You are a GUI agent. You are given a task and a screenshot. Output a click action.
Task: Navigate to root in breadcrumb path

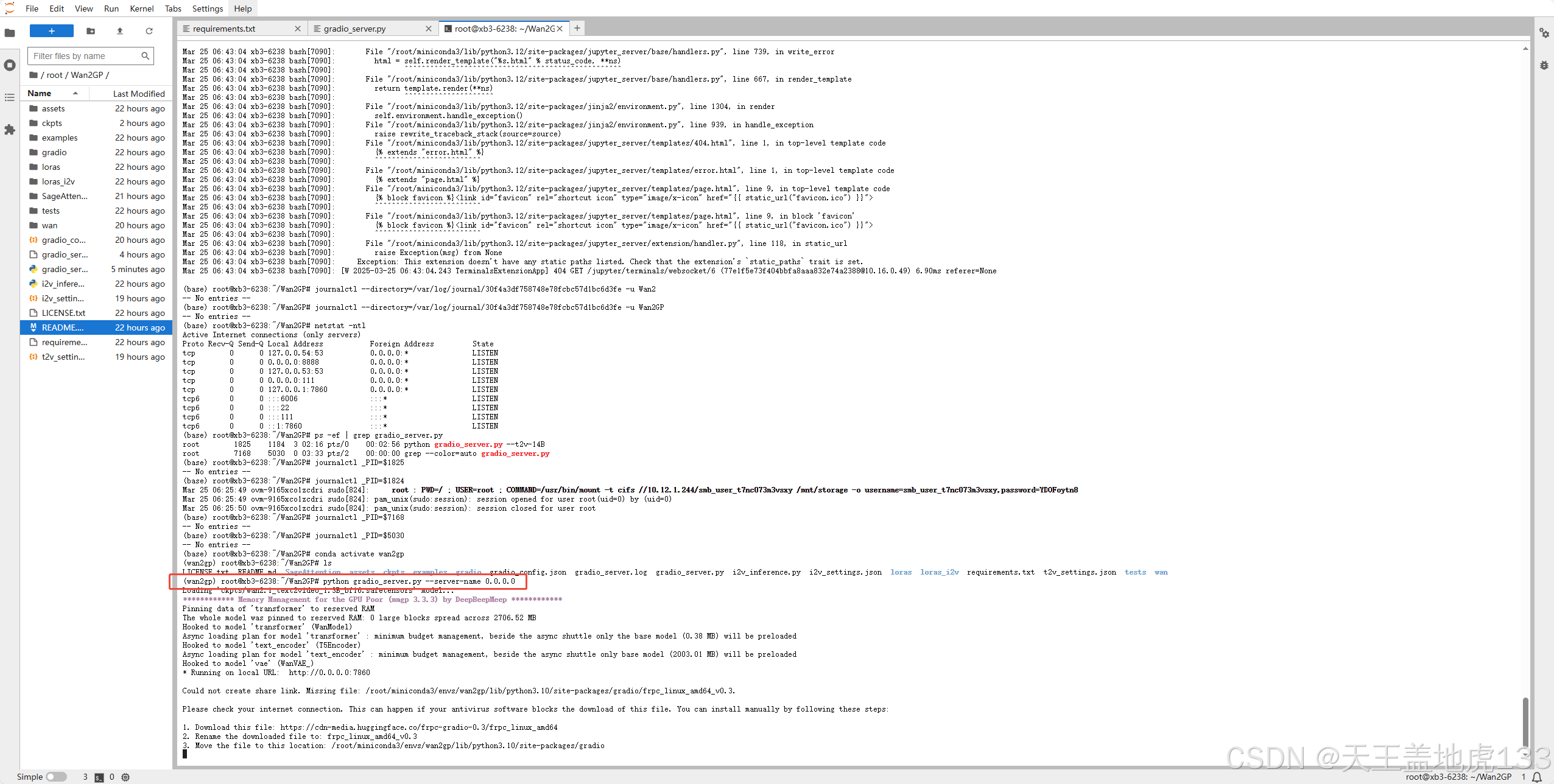coord(54,75)
